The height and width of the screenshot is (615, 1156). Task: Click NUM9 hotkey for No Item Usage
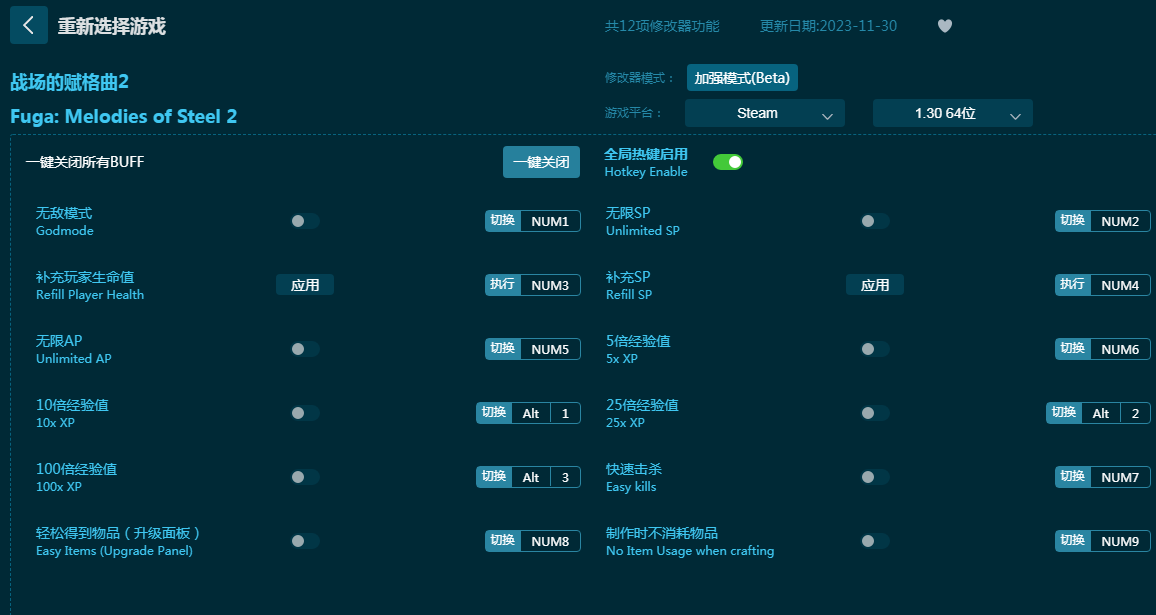pos(1120,541)
